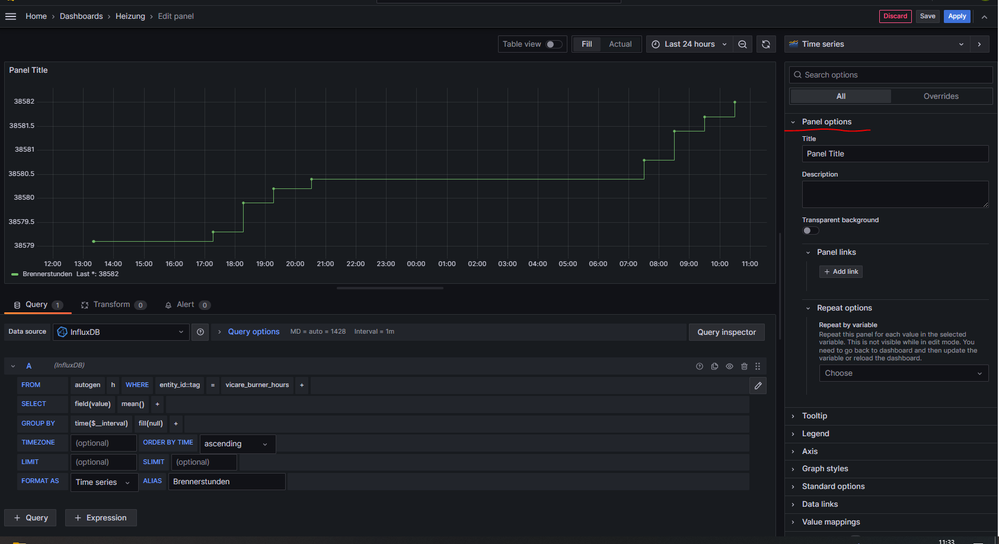The width and height of the screenshot is (999, 544).
Task: Refresh the dashboard panel
Action: pos(766,44)
